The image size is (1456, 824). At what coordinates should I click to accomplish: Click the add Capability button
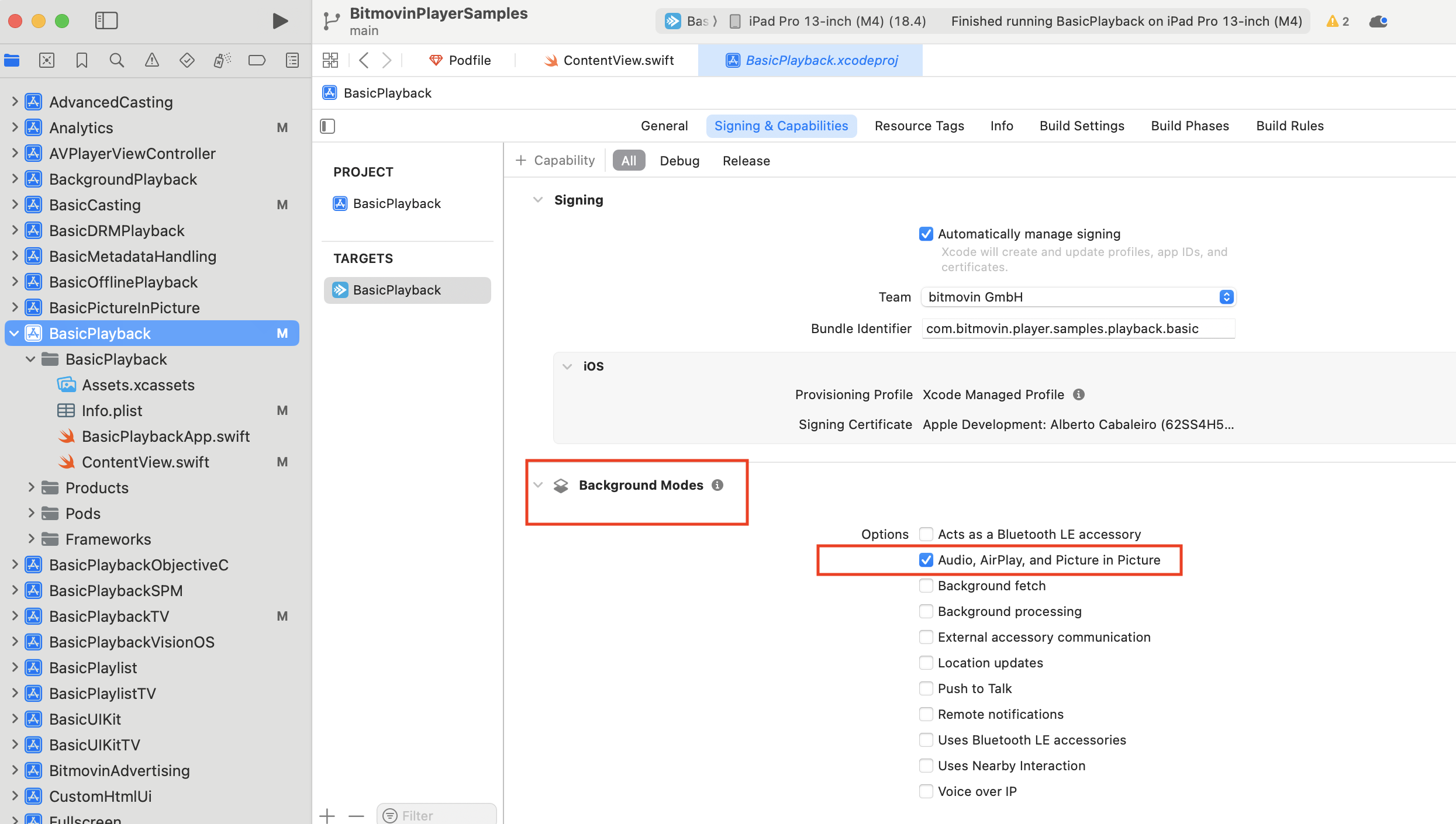555,160
